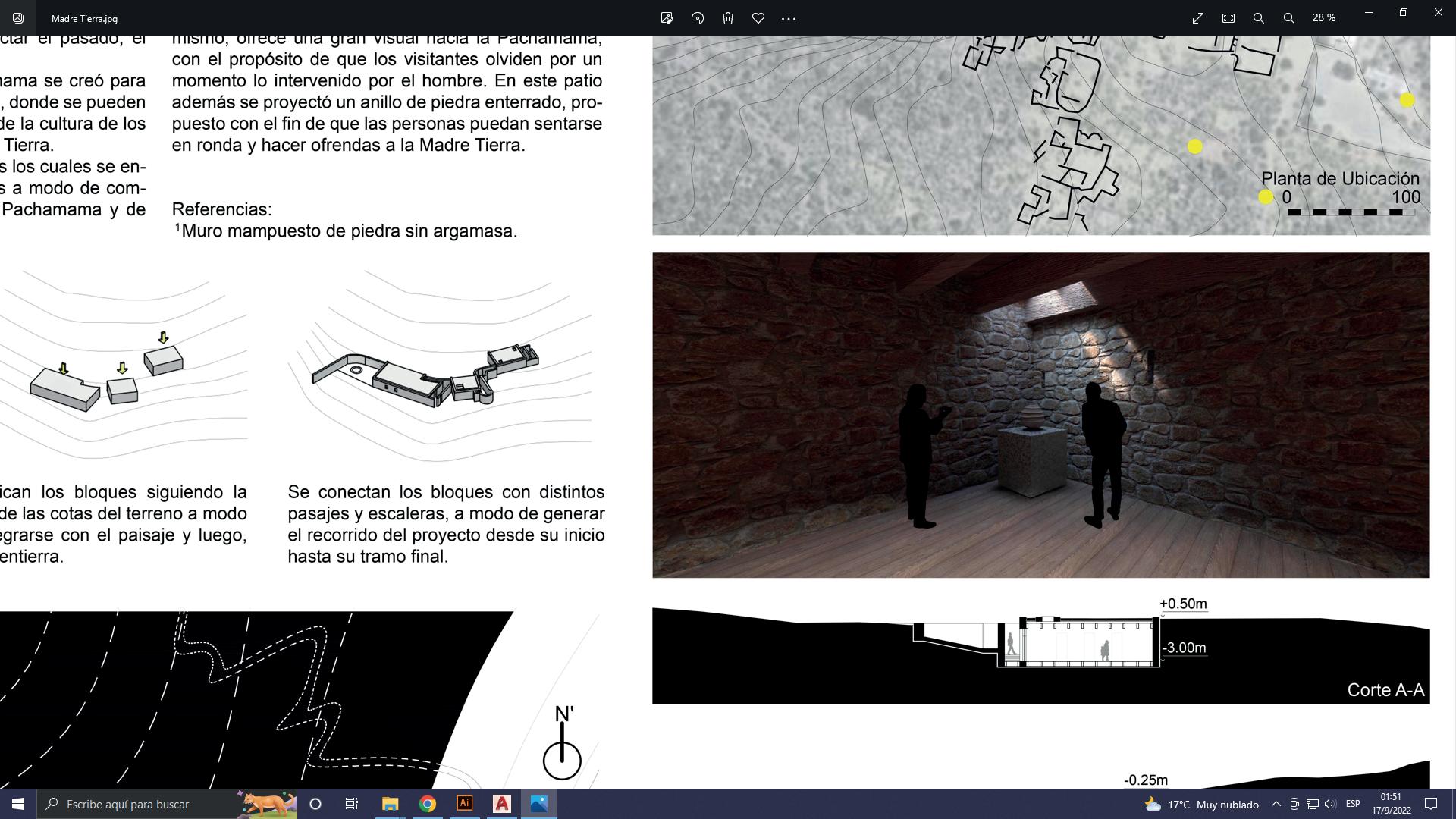Show hidden system tray icons

point(1276,804)
